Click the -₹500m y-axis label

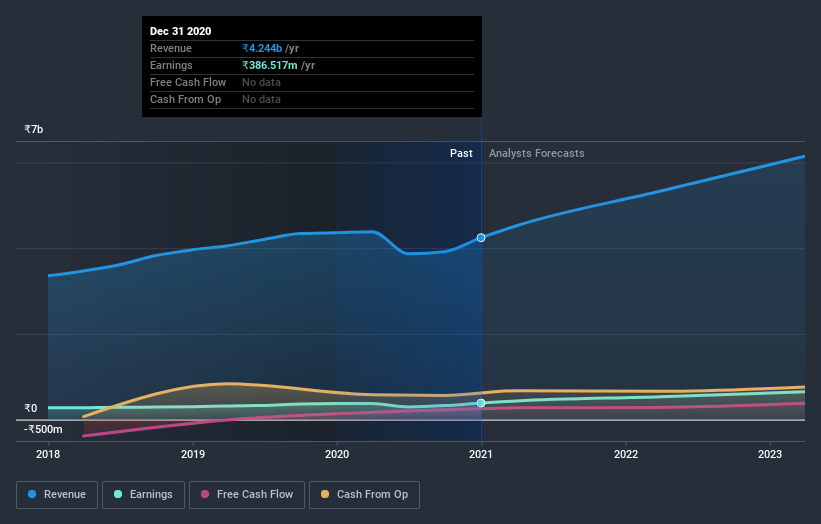pos(43,429)
